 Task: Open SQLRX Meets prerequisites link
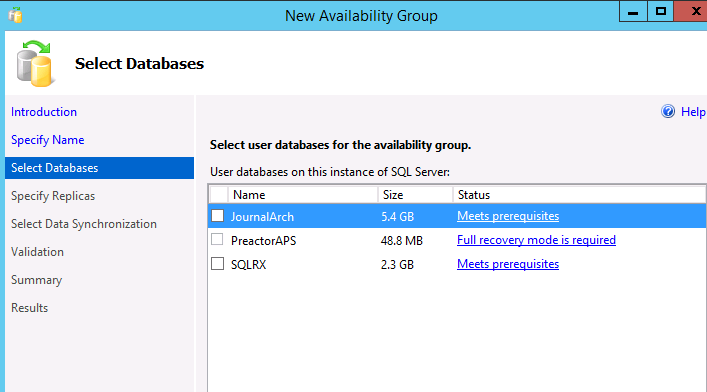(508, 264)
